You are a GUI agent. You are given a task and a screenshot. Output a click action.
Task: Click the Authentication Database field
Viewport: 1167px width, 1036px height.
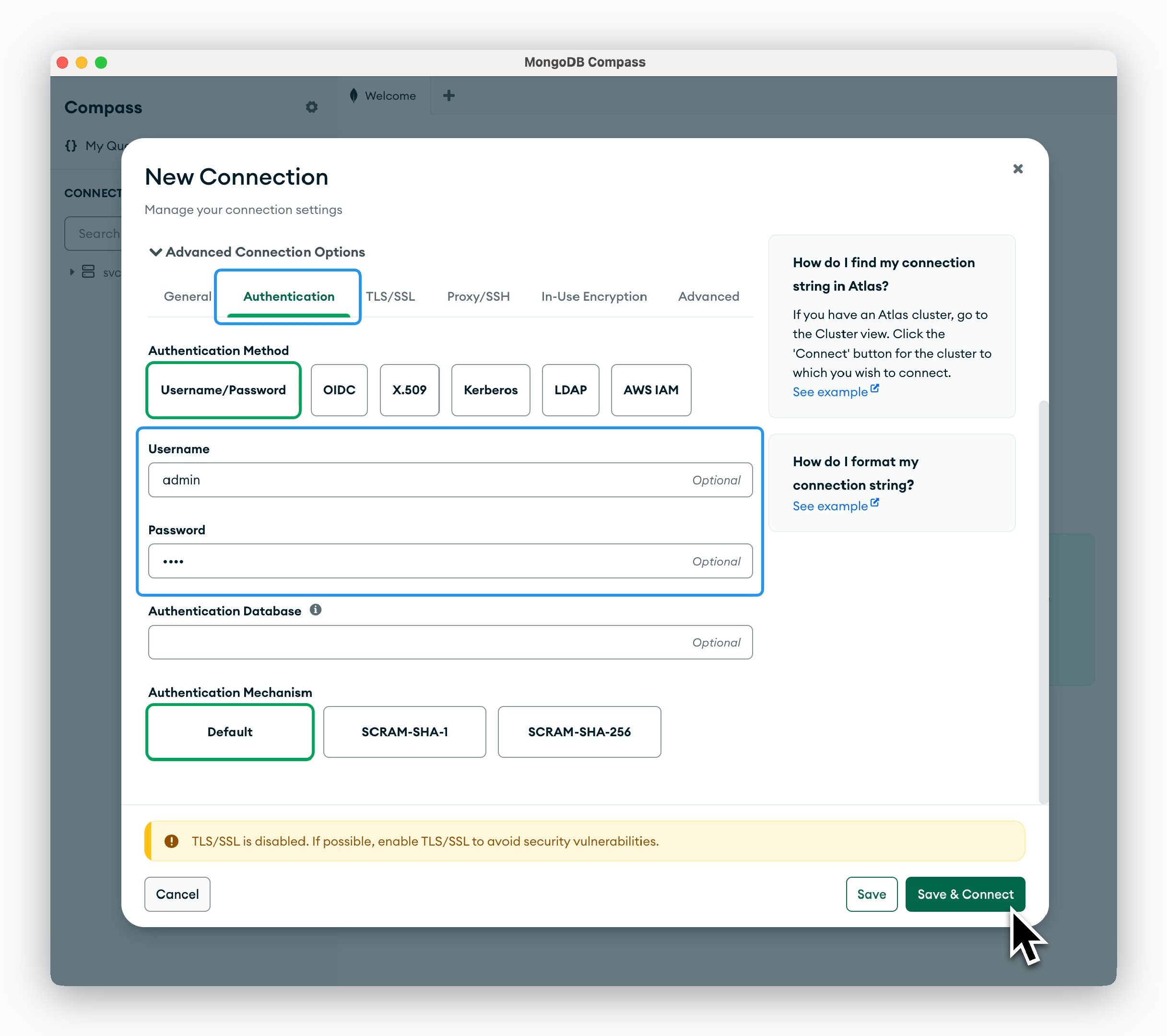(x=450, y=642)
